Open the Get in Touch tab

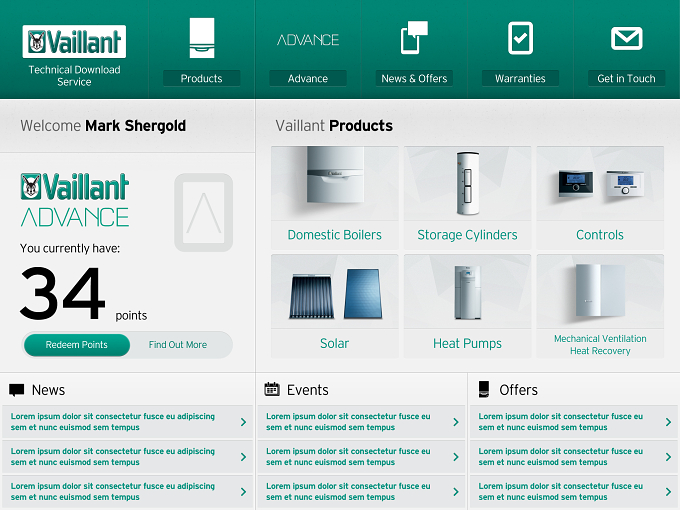[626, 78]
